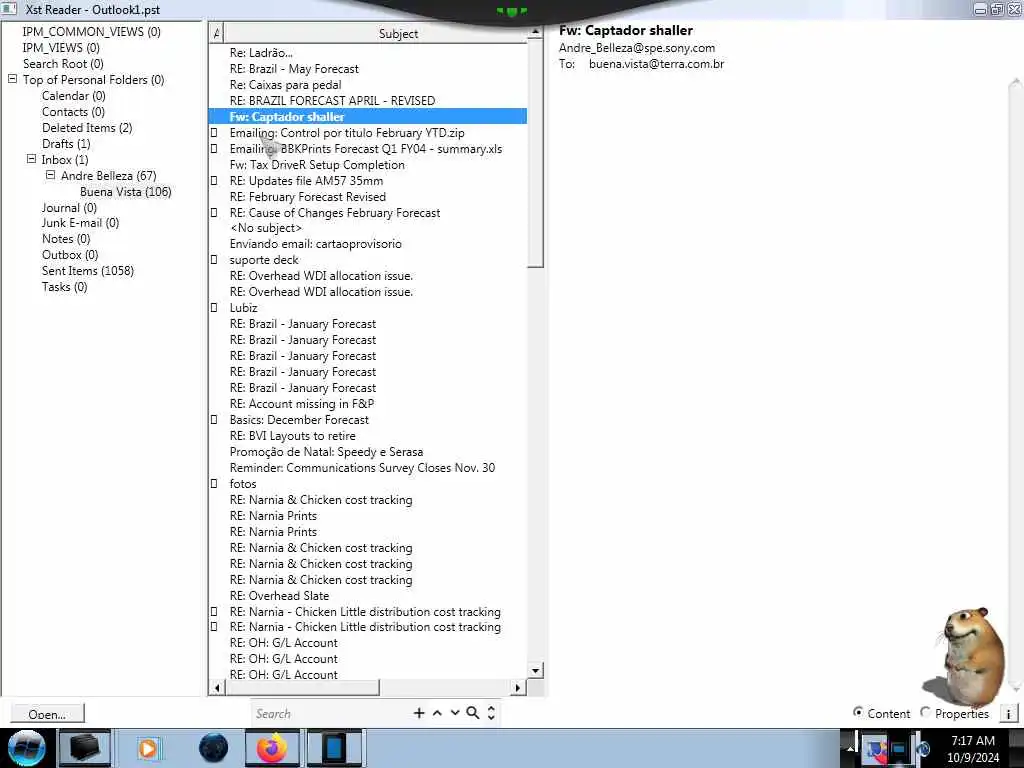Screen dimensions: 1024x768
Task: Collapse the Andre Belleza folder node
Action: (50, 175)
